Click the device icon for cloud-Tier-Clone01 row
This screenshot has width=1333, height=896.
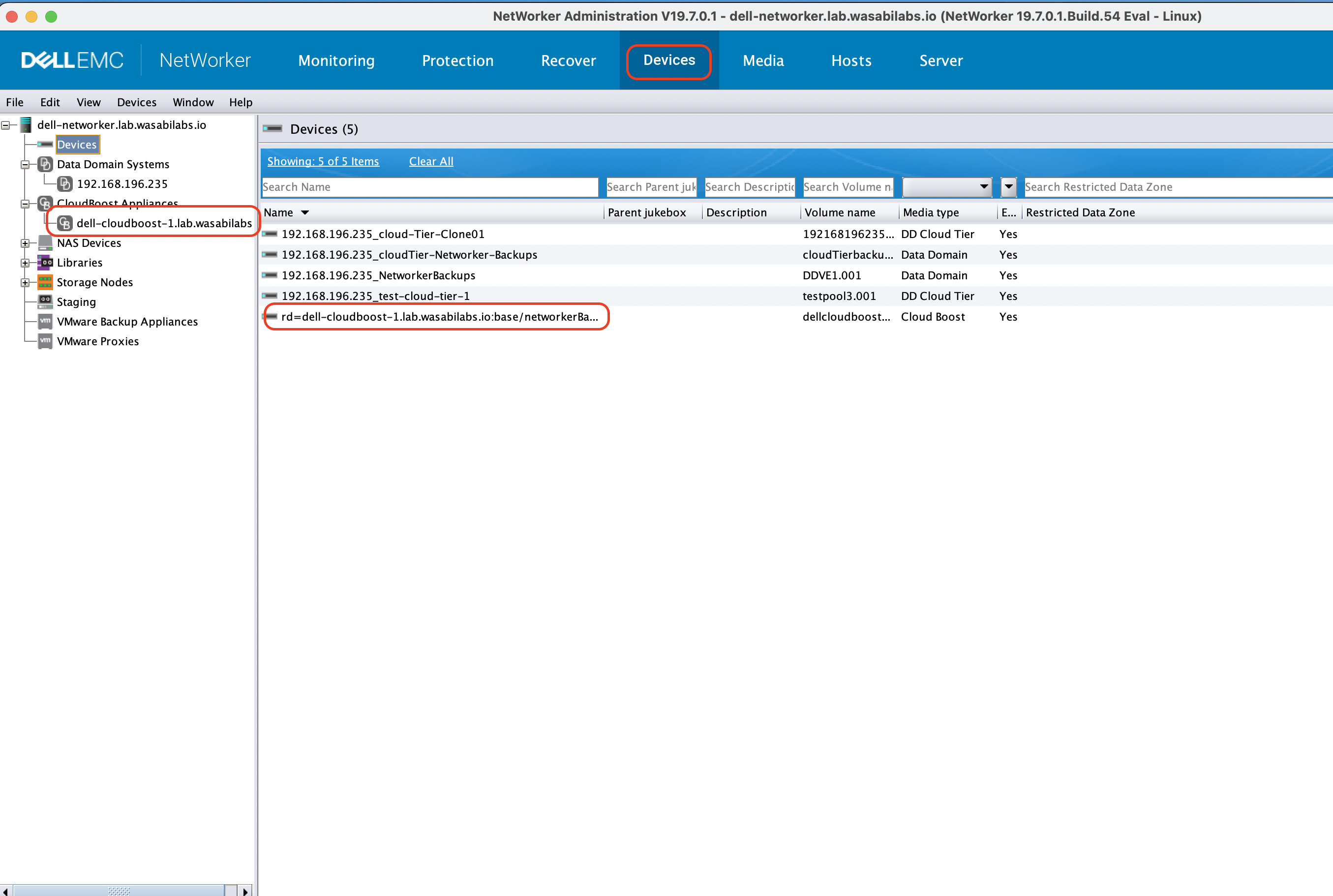(270, 234)
